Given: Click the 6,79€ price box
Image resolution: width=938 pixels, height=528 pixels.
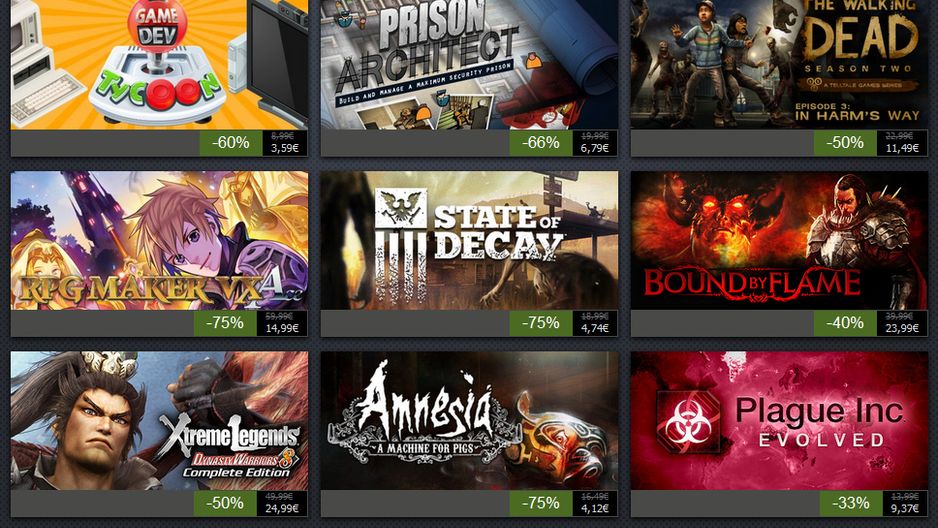Looking at the screenshot, I should [x=595, y=143].
